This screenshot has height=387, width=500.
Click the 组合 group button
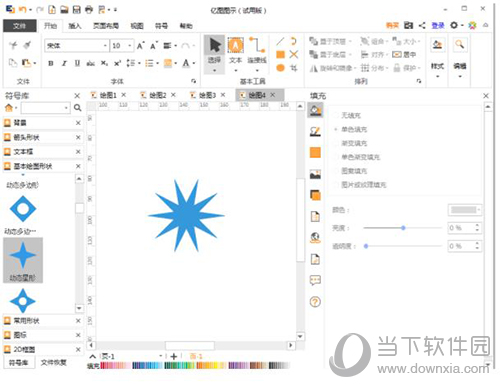click(374, 41)
